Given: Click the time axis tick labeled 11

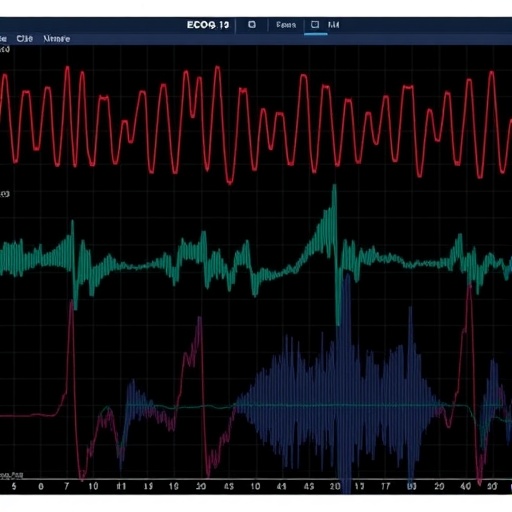Looking at the screenshot, I should click(121, 486).
